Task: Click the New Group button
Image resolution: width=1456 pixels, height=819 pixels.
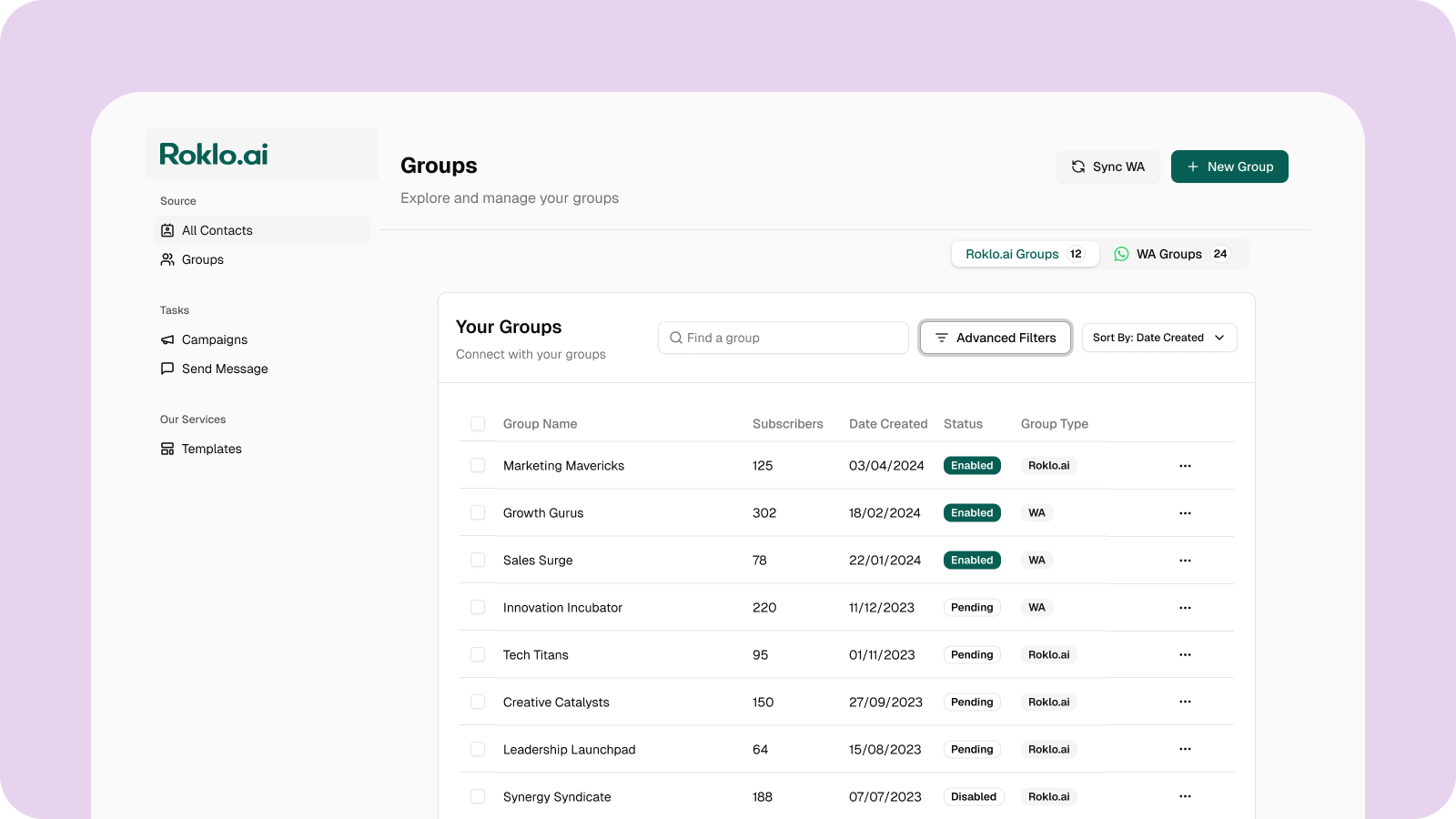Action: [1229, 167]
